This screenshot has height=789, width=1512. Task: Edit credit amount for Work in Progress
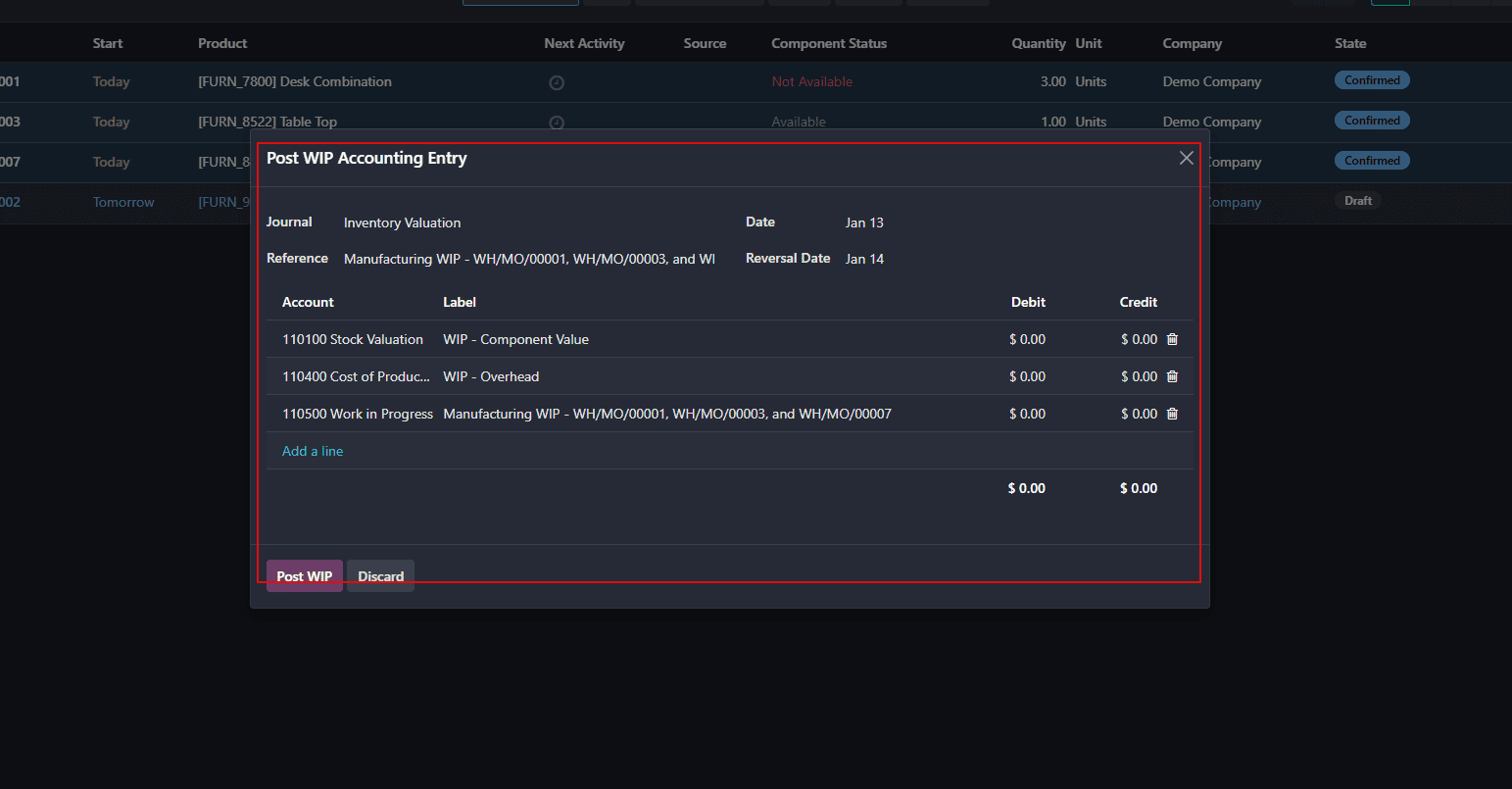coord(1139,414)
